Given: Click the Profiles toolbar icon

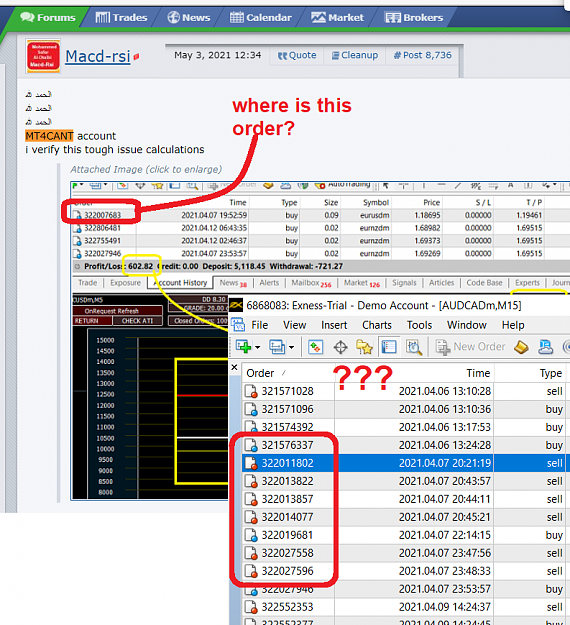Looking at the screenshot, I should point(277,347).
